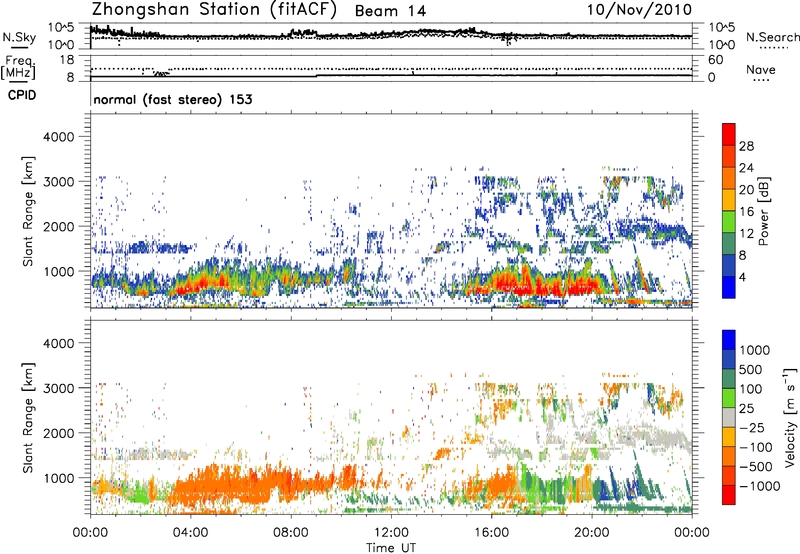Click the "08:00" time tick label
This screenshot has height=554, width=800.
pyautogui.click(x=290, y=533)
